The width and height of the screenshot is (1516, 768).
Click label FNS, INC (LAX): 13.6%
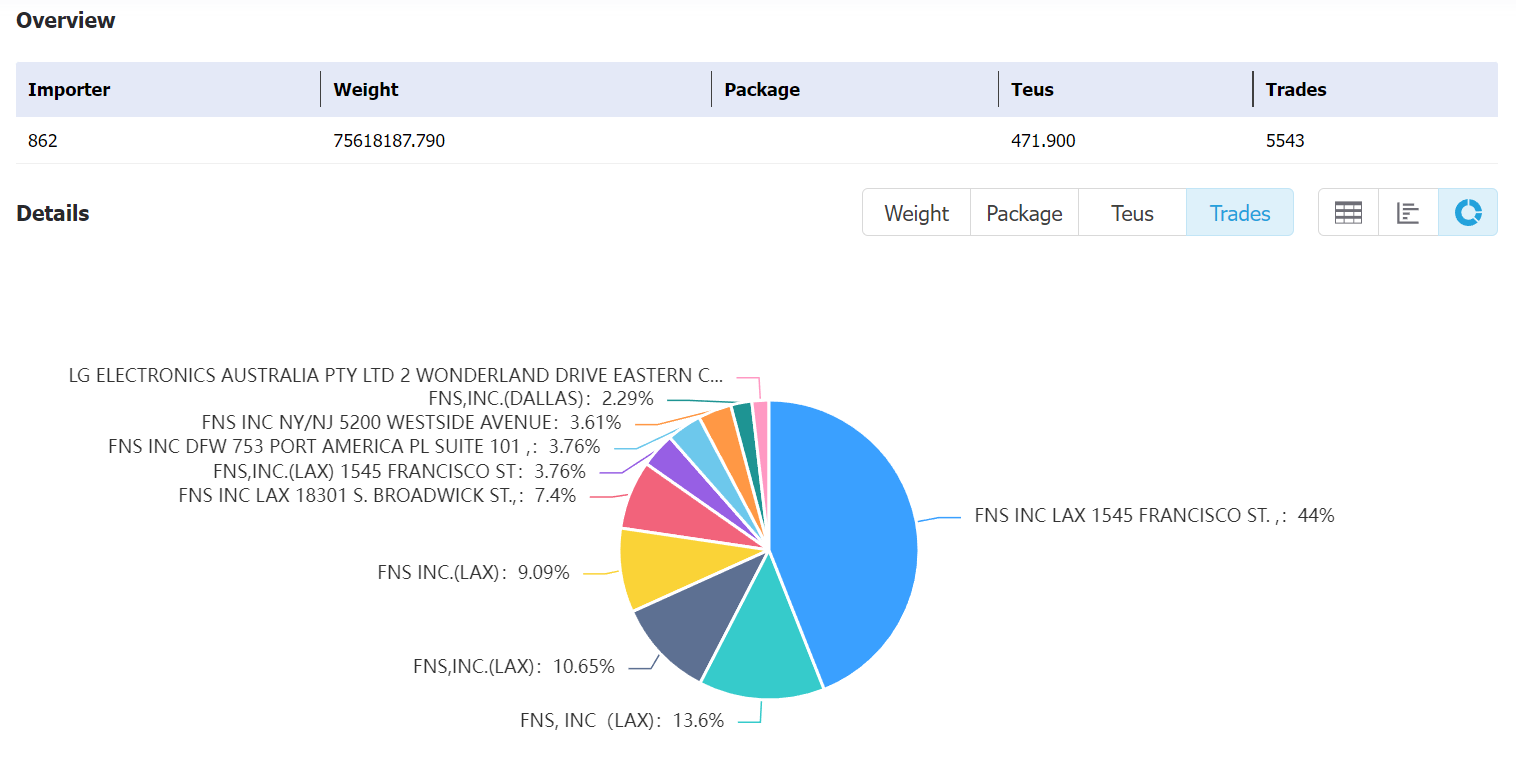point(622,720)
